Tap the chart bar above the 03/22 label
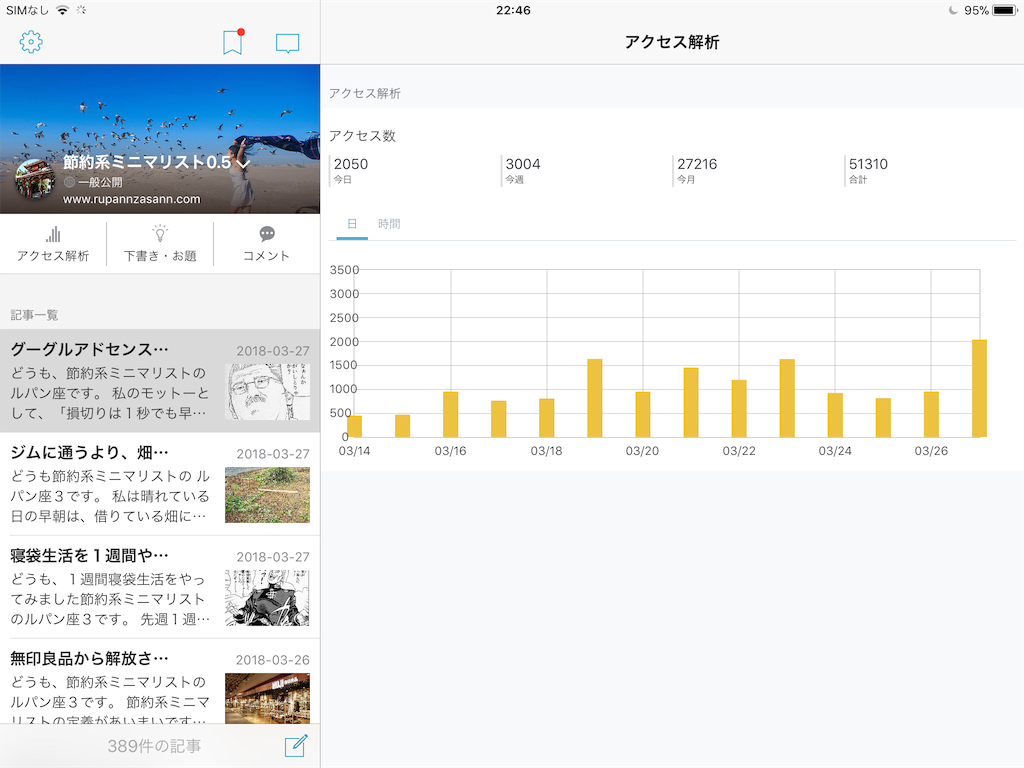This screenshot has width=1024, height=768. tap(739, 409)
